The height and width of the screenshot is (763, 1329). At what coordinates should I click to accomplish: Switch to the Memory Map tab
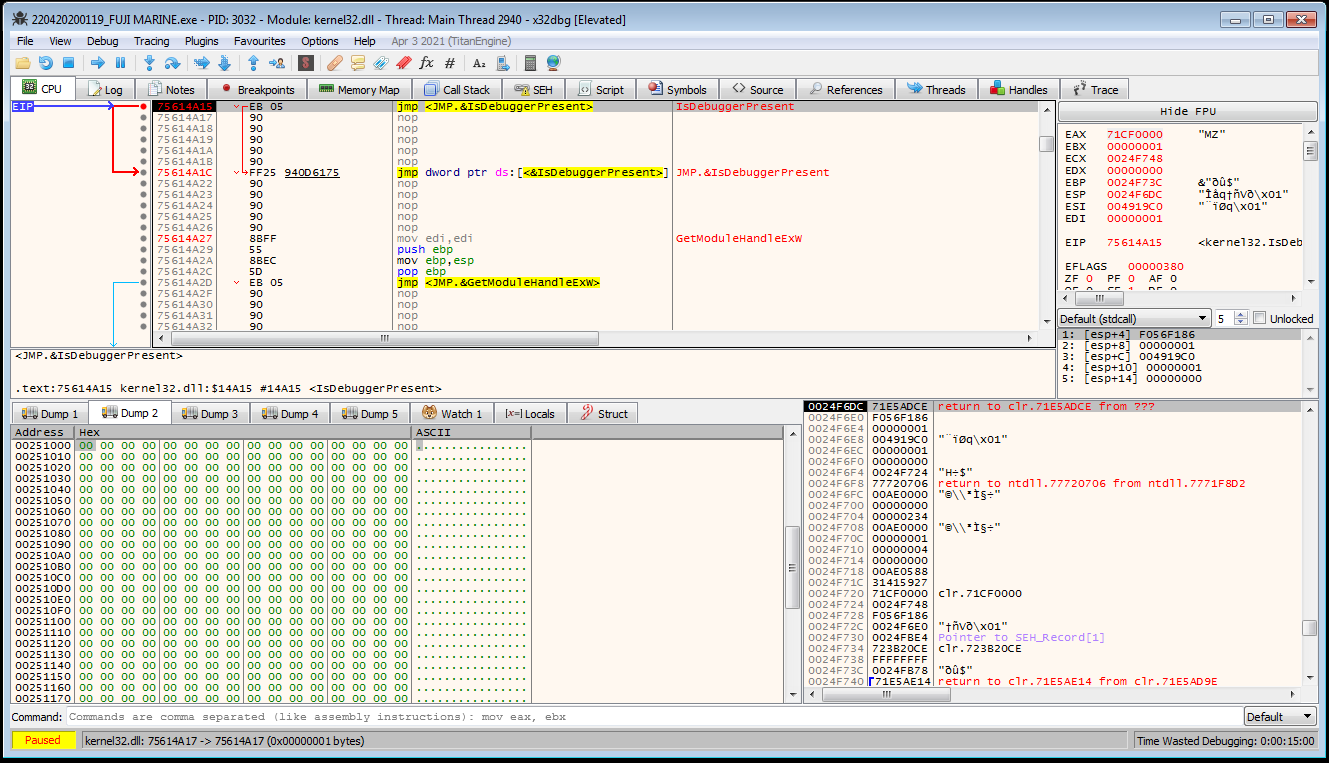[359, 89]
